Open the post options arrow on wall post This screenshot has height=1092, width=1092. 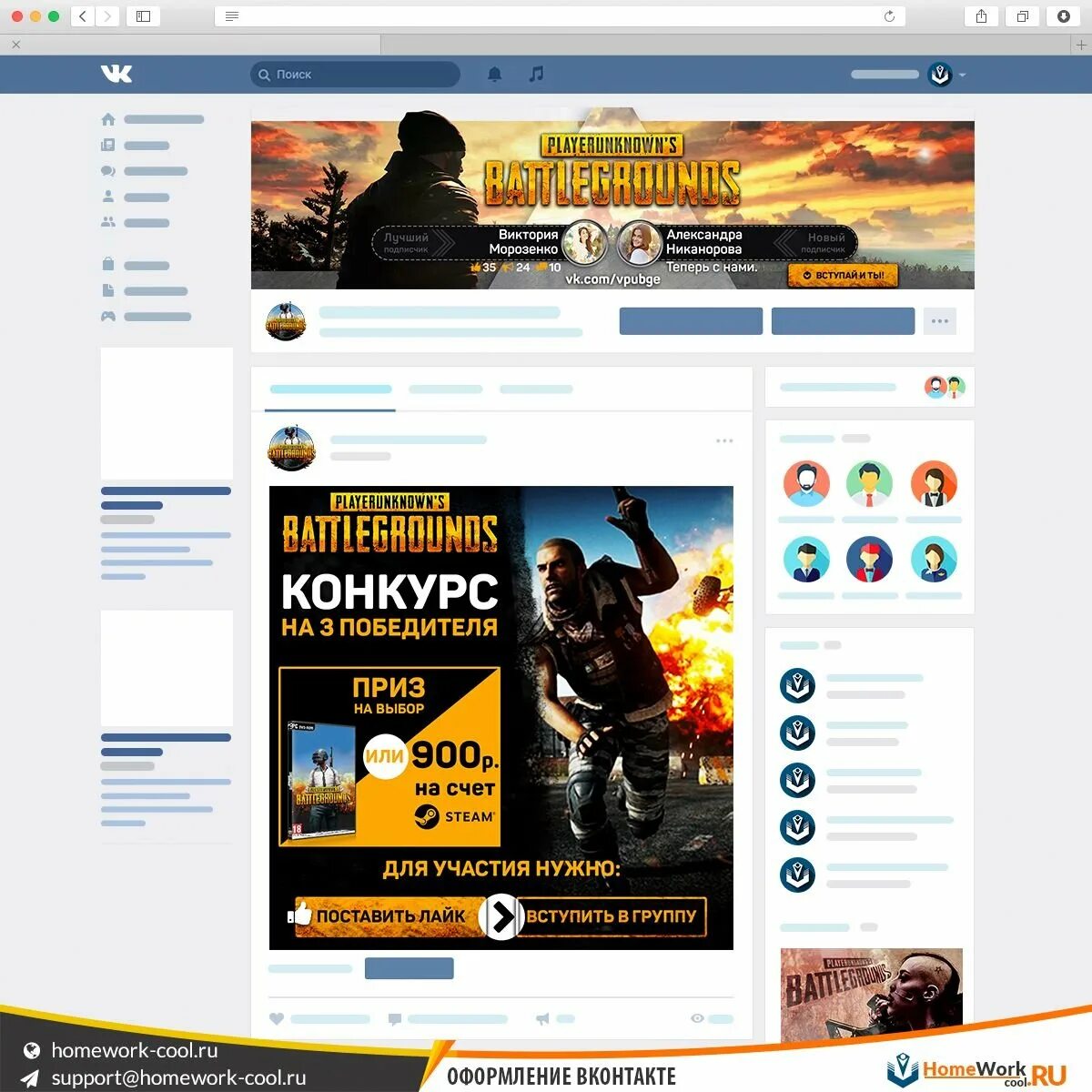point(724,440)
